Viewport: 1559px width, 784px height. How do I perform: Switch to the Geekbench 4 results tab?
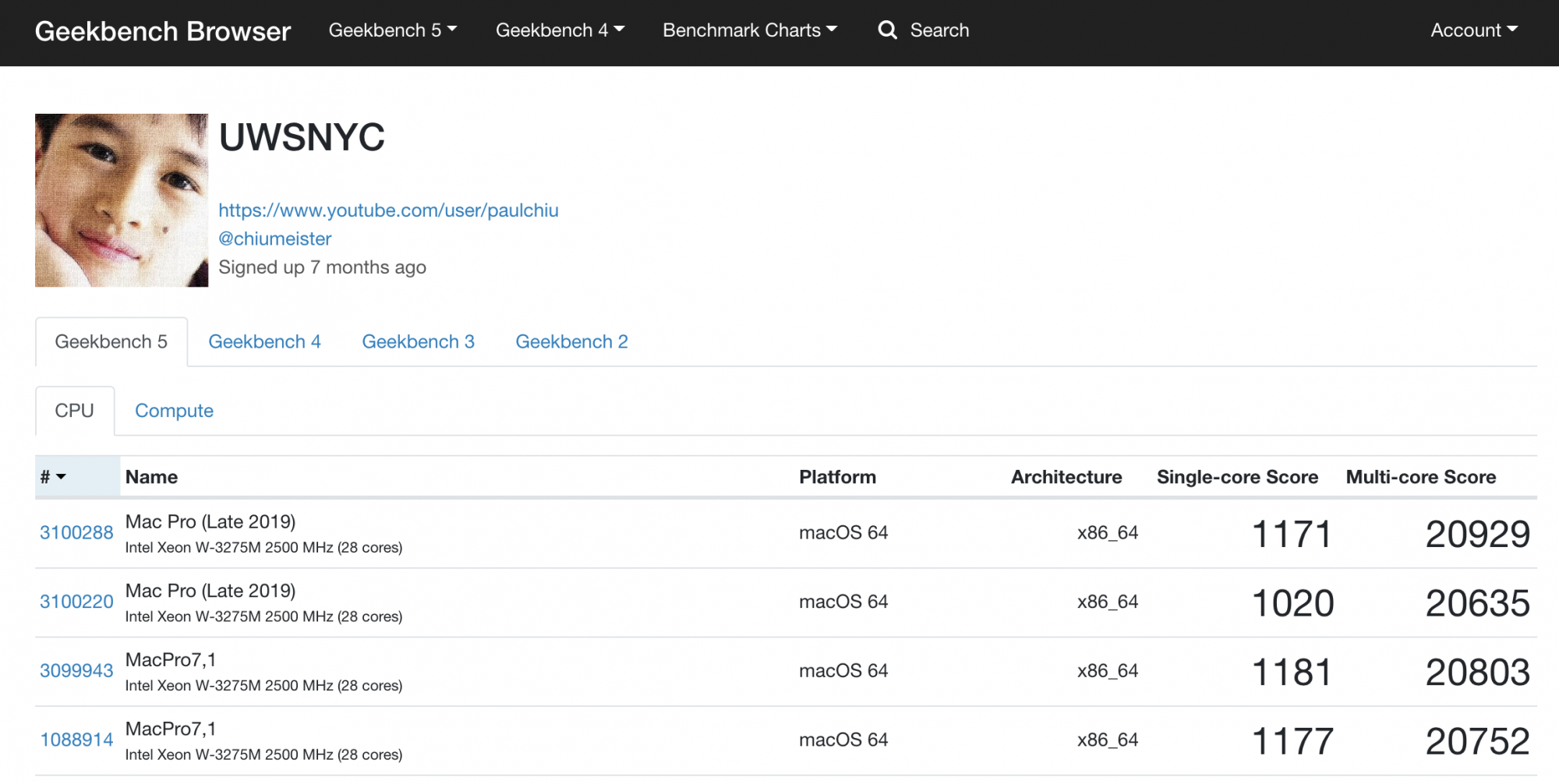point(264,341)
